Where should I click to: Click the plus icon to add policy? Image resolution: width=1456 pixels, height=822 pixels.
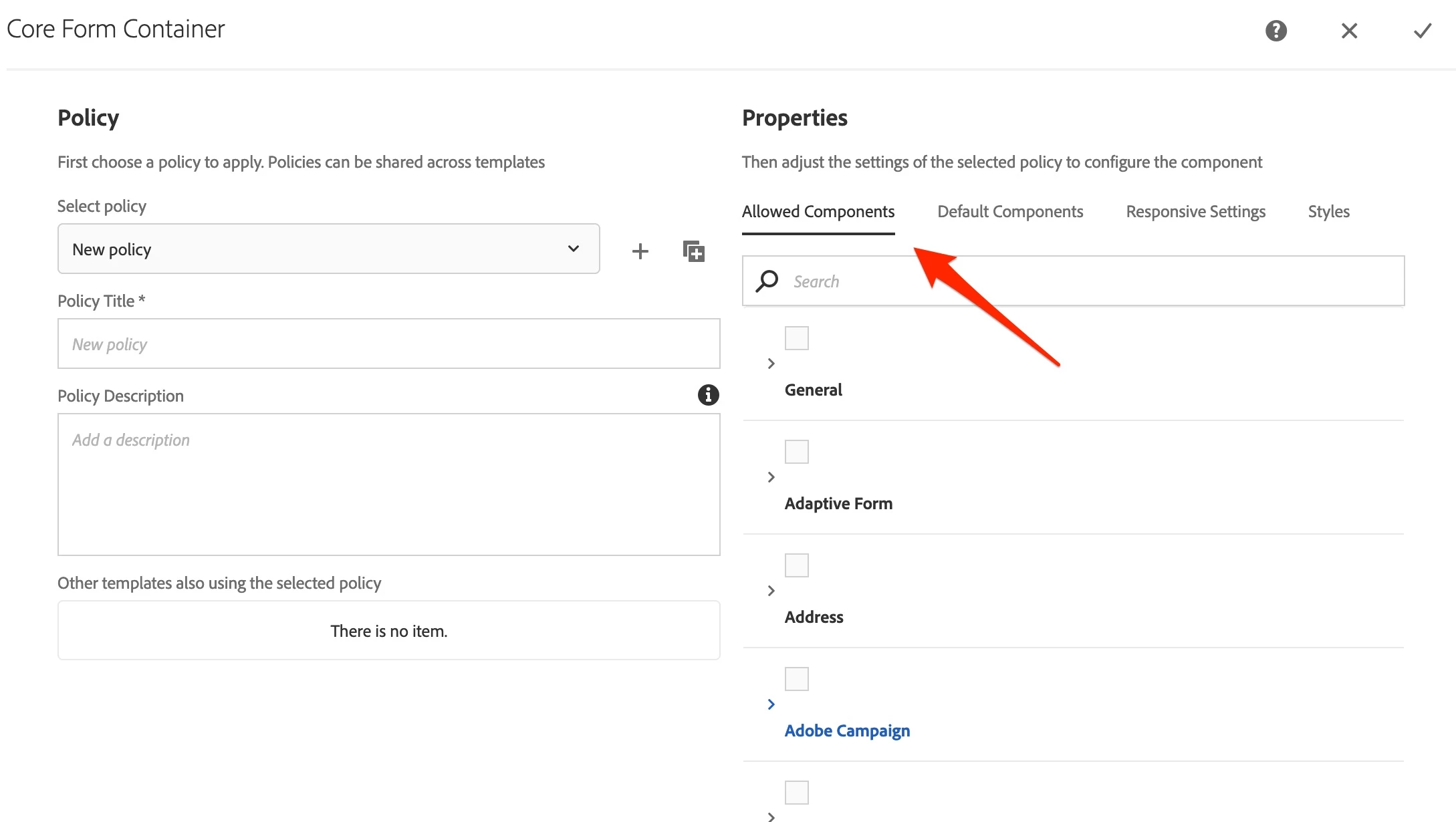pos(640,251)
